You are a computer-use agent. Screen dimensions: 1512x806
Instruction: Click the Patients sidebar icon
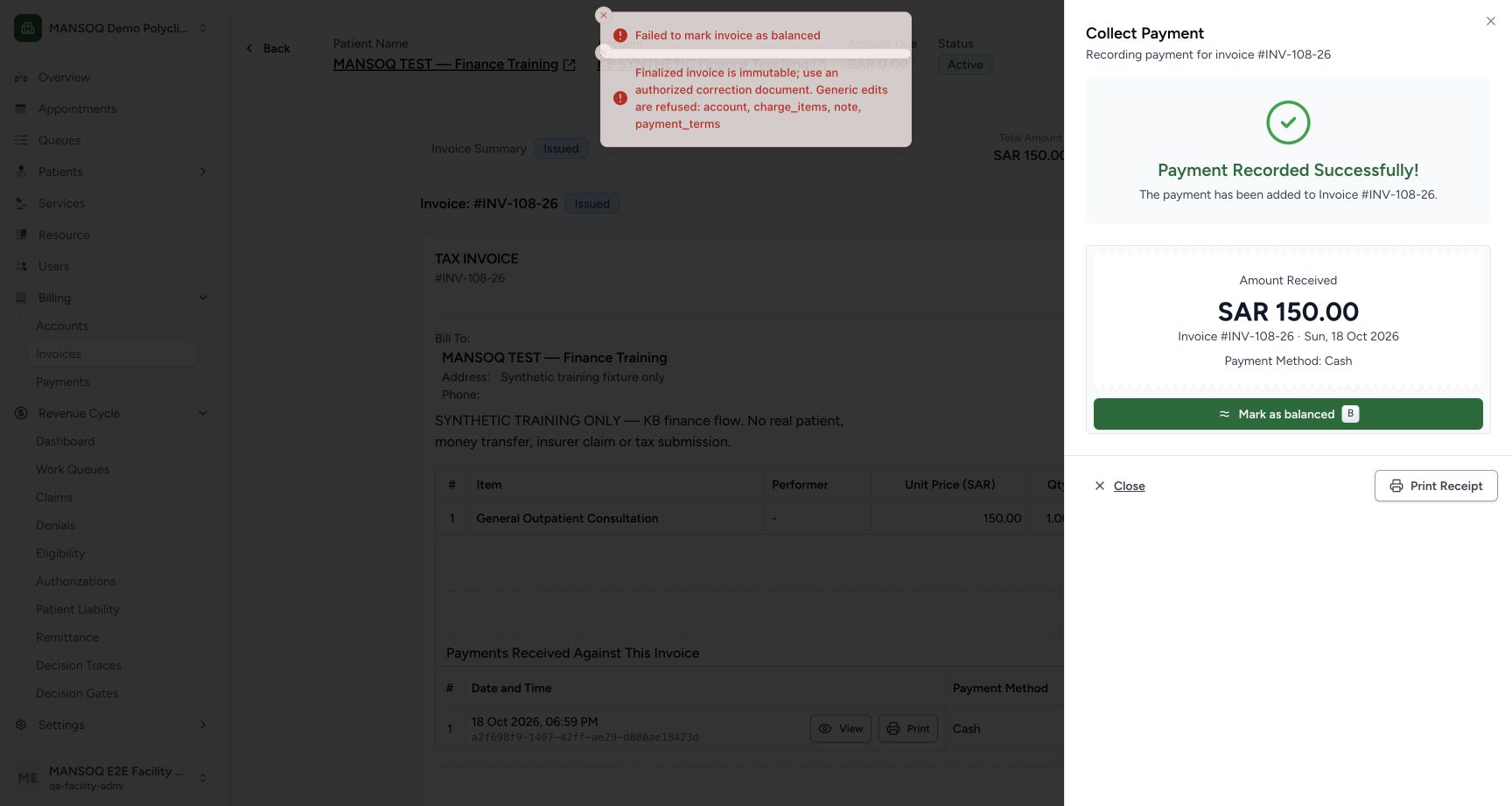(x=21, y=172)
